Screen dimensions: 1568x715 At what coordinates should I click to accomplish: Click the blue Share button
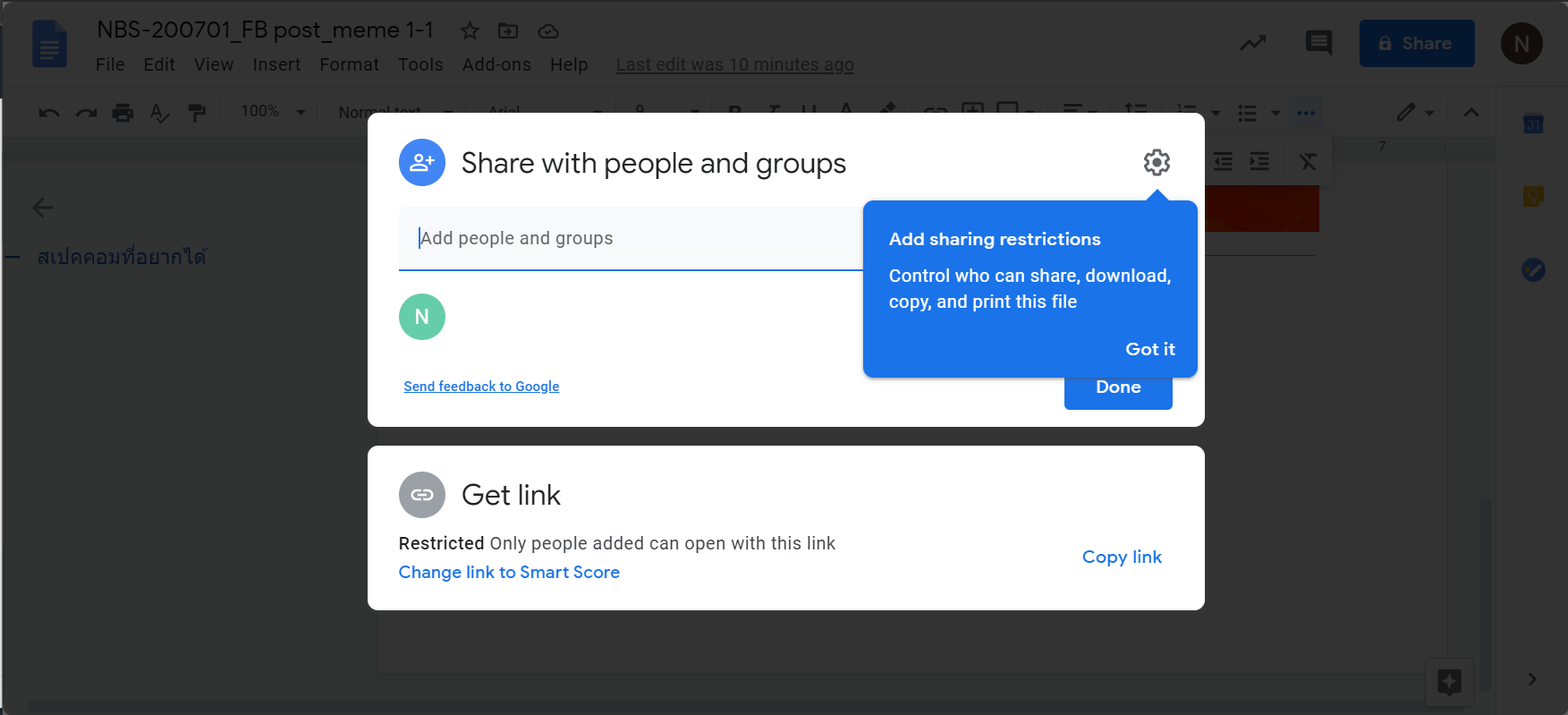(1417, 43)
